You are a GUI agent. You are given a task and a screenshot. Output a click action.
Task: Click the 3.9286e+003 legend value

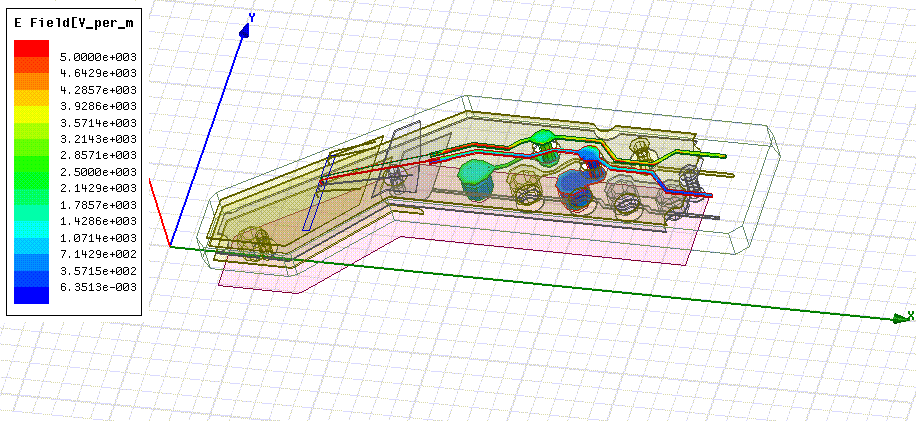99,106
